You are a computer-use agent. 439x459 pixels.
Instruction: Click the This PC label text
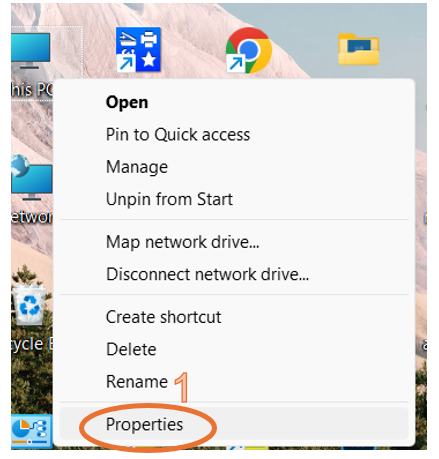tap(32, 89)
